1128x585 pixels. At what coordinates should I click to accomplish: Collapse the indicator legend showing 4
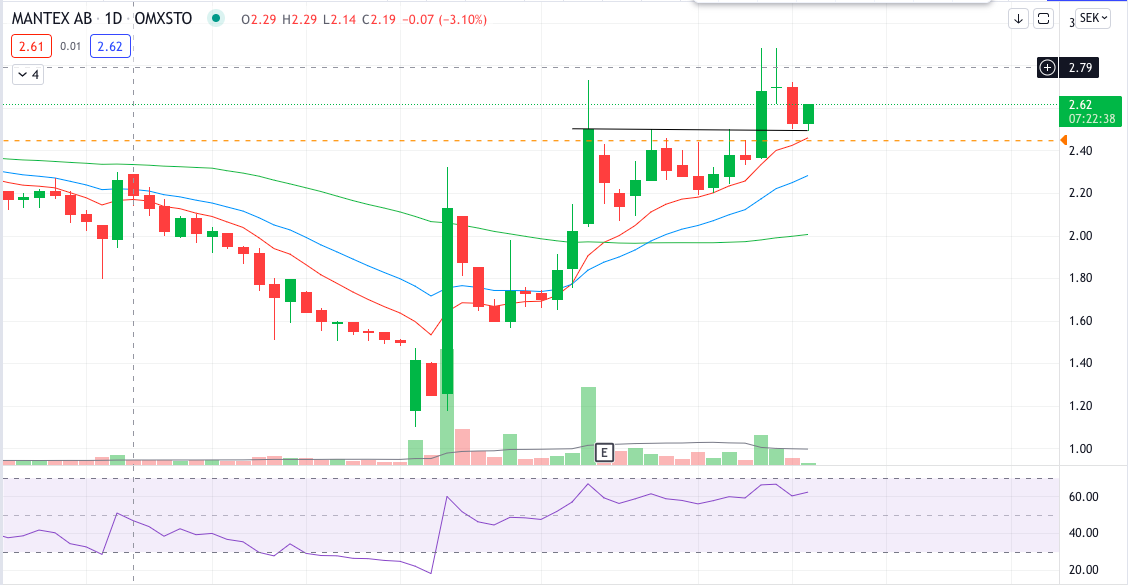[x=28, y=75]
